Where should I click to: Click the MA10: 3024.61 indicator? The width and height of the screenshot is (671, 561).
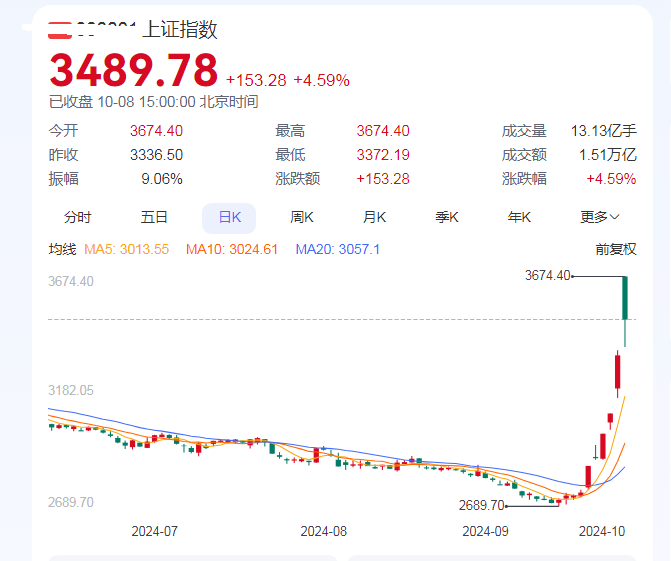tap(232, 249)
